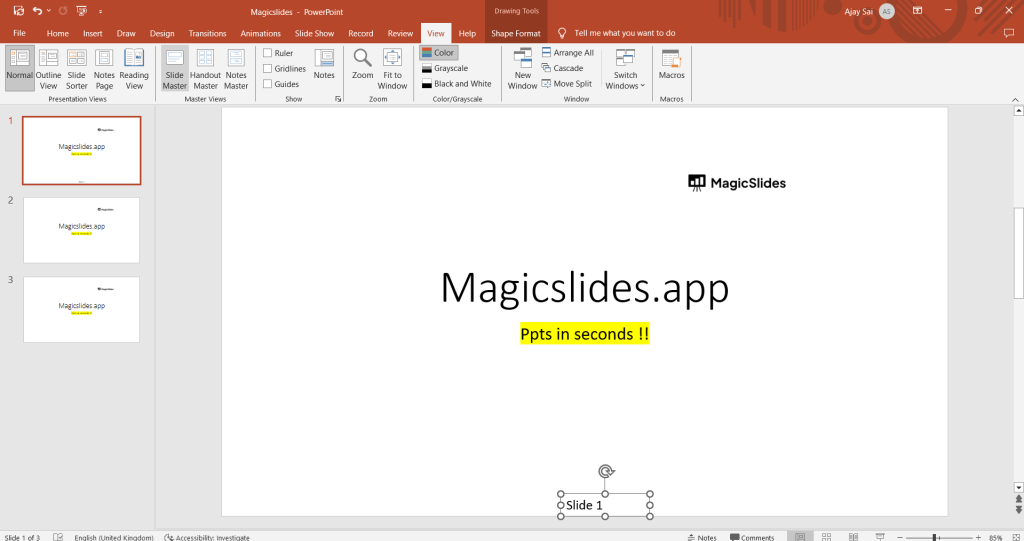Switch to the Transitions tab
The height and width of the screenshot is (541, 1024).
208,33
